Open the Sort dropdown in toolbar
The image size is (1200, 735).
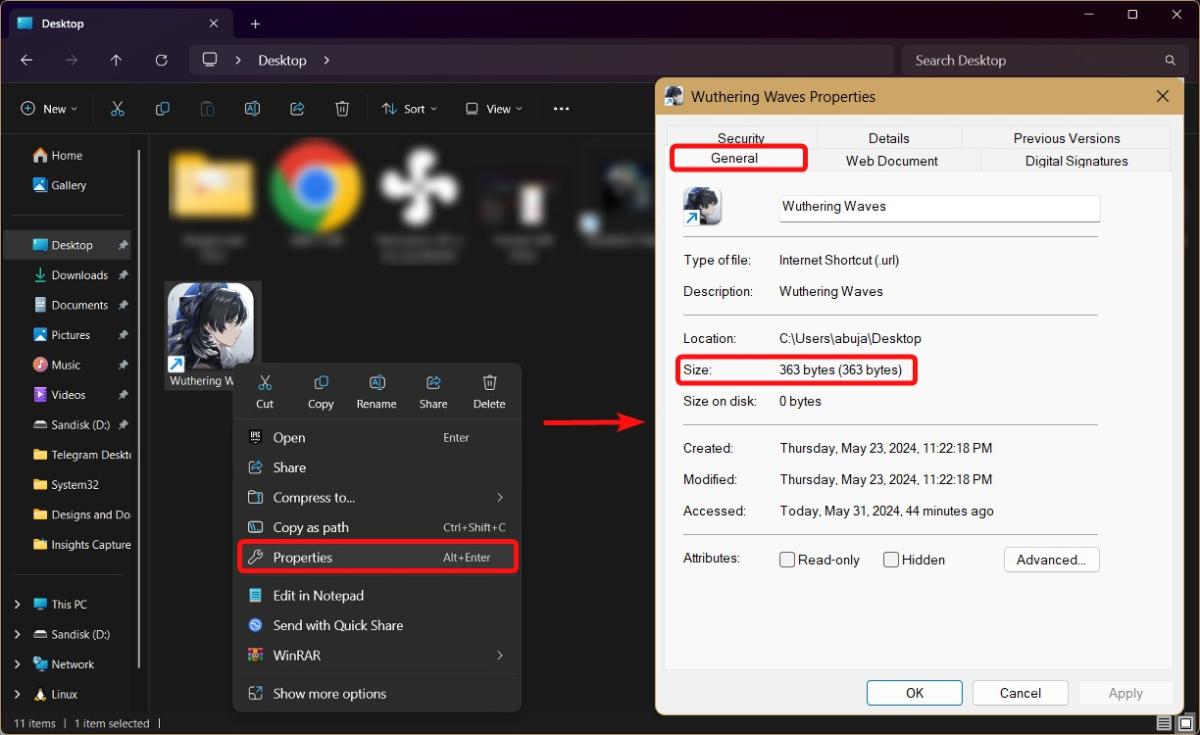(x=410, y=109)
